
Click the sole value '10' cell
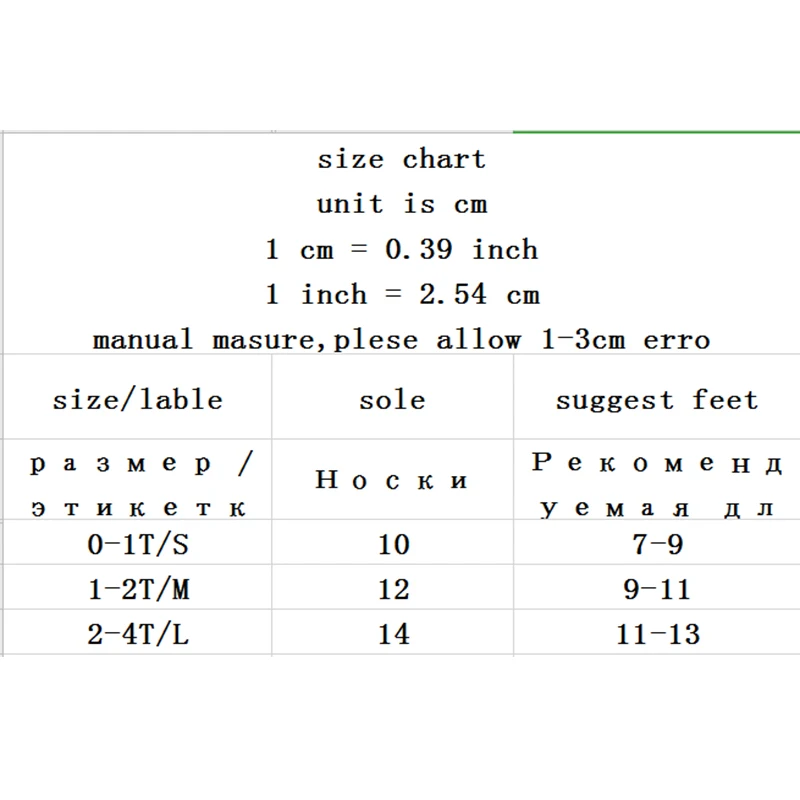click(x=393, y=545)
